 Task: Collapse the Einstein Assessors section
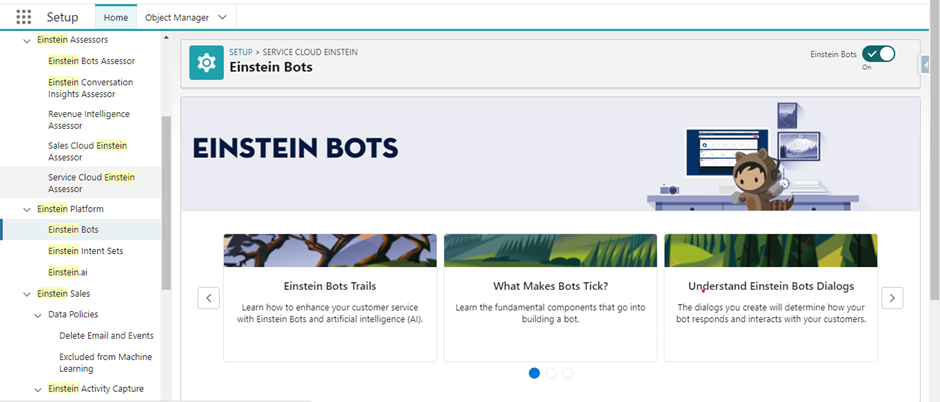(x=26, y=41)
